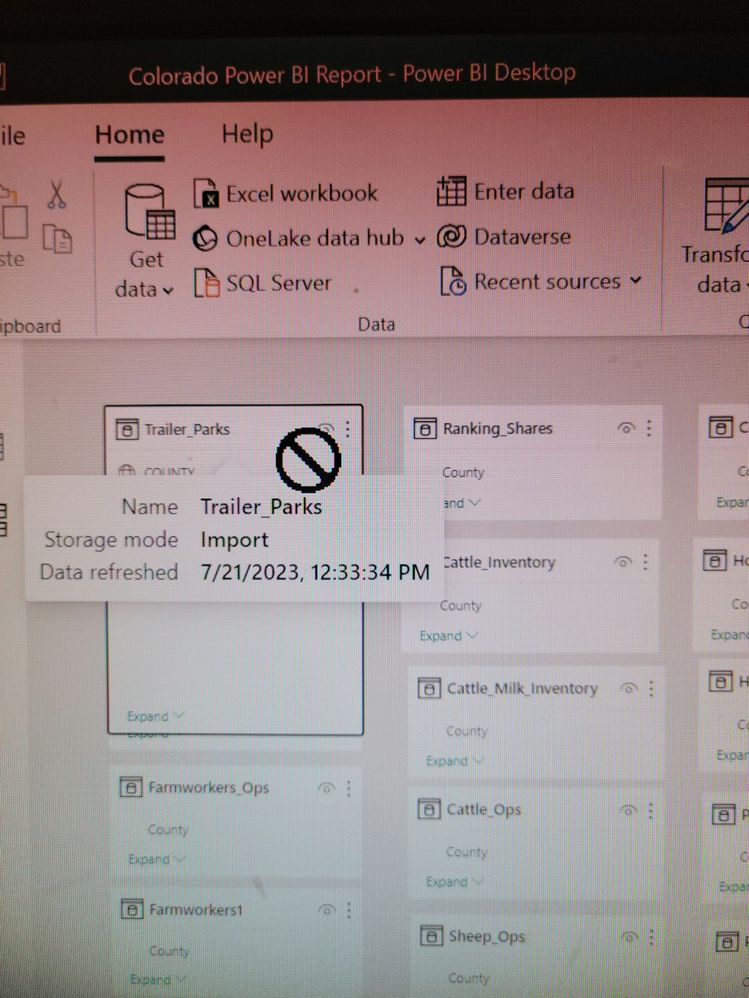Select County field in Farmworkers_Ops

click(168, 829)
